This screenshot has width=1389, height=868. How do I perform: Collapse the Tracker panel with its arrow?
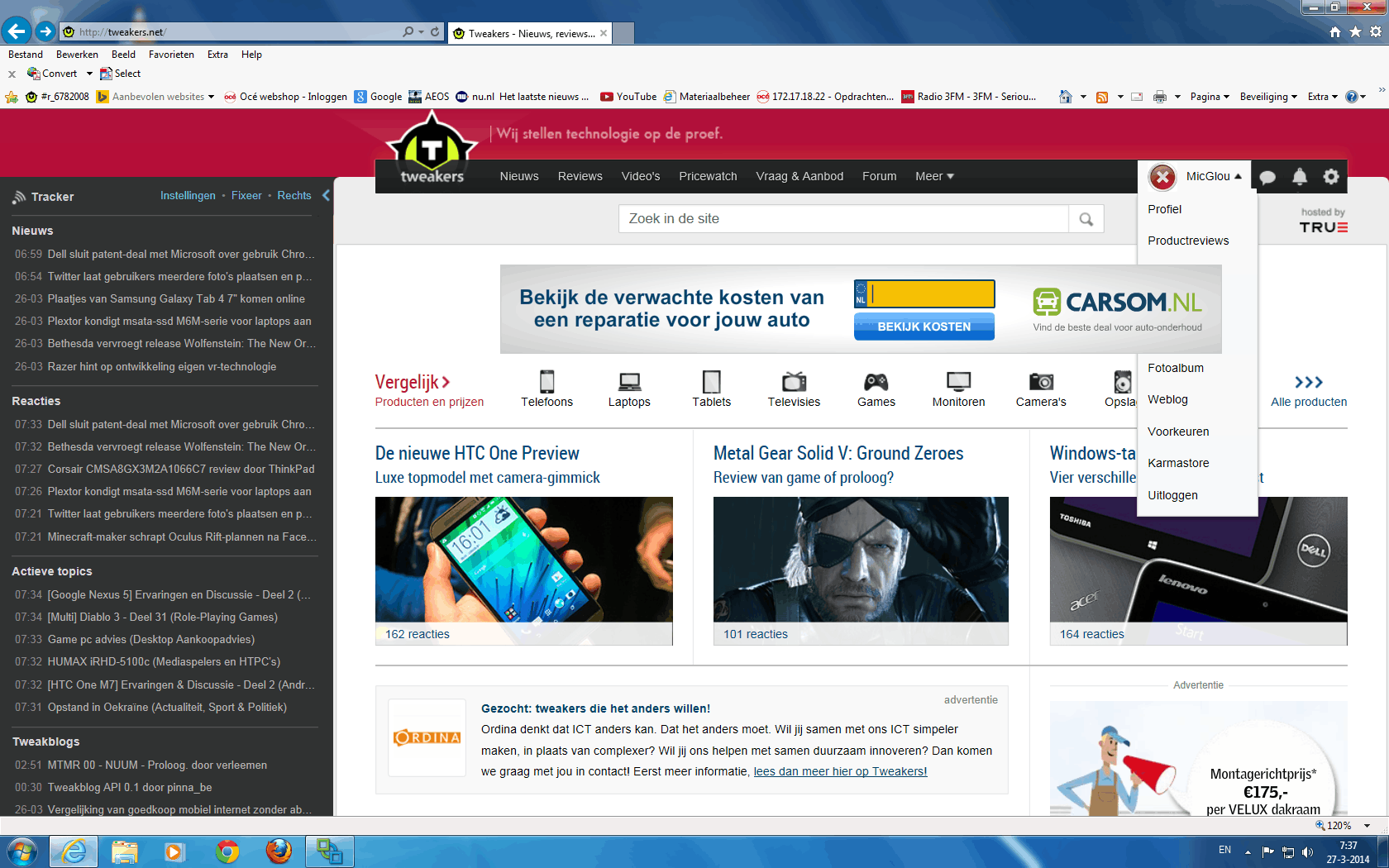(326, 196)
